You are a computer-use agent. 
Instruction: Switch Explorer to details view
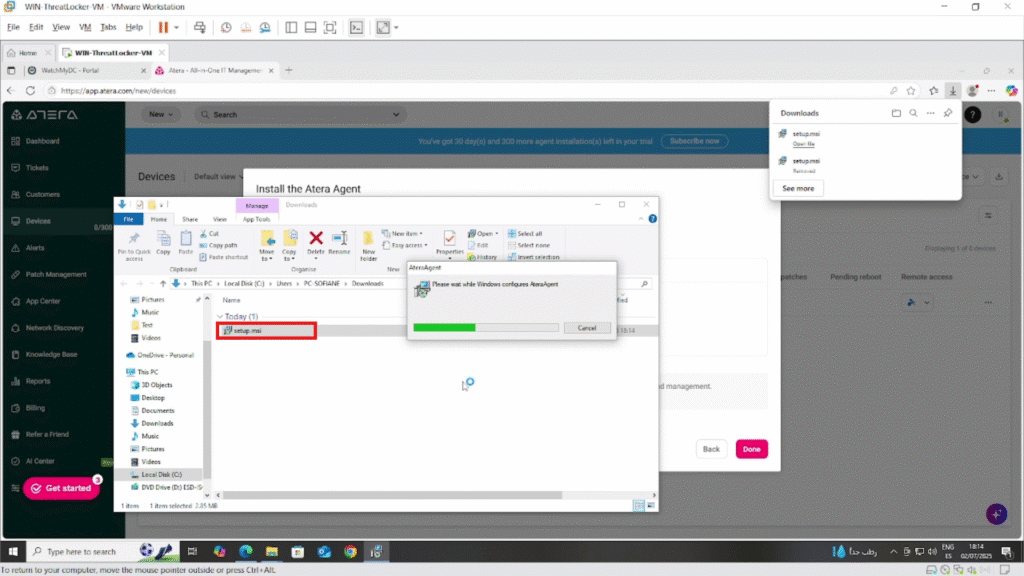[x=639, y=506]
